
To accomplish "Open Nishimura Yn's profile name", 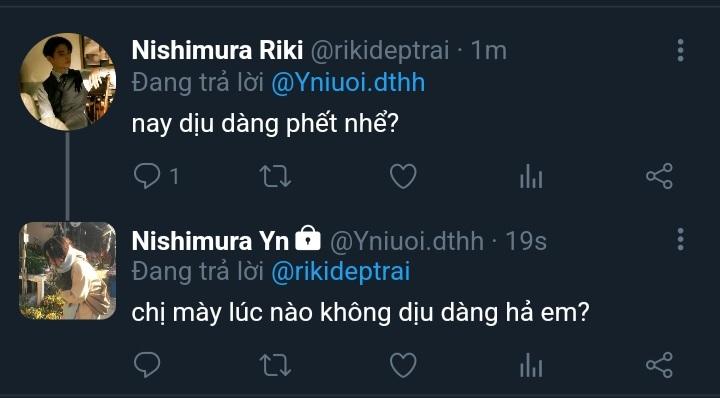I will (x=210, y=240).
